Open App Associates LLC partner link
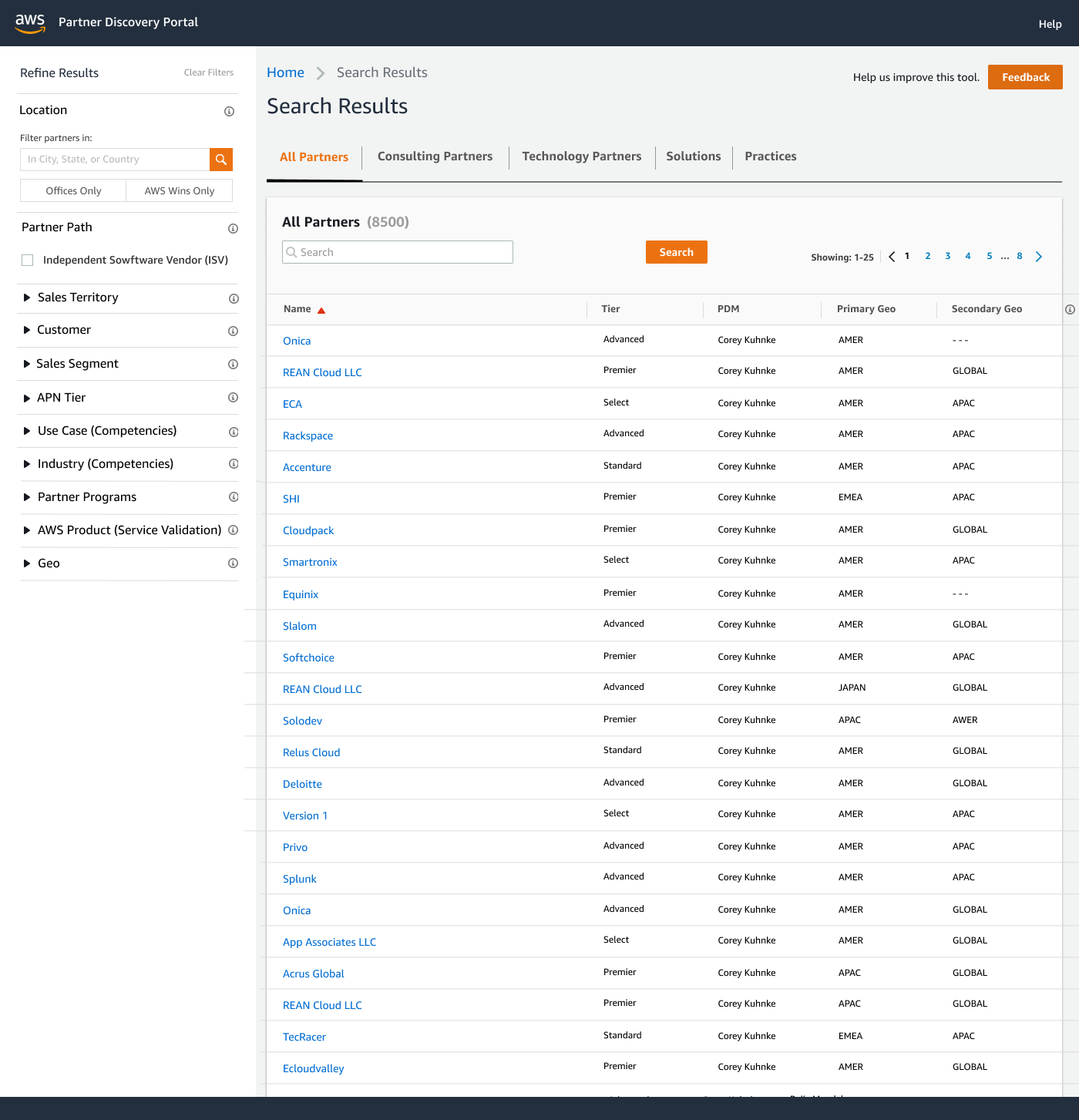Viewport: 1079px width, 1120px height. (329, 942)
